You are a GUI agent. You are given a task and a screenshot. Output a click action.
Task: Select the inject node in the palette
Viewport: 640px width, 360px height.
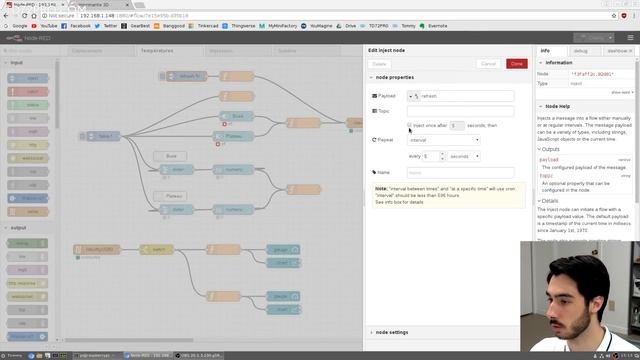(28, 78)
